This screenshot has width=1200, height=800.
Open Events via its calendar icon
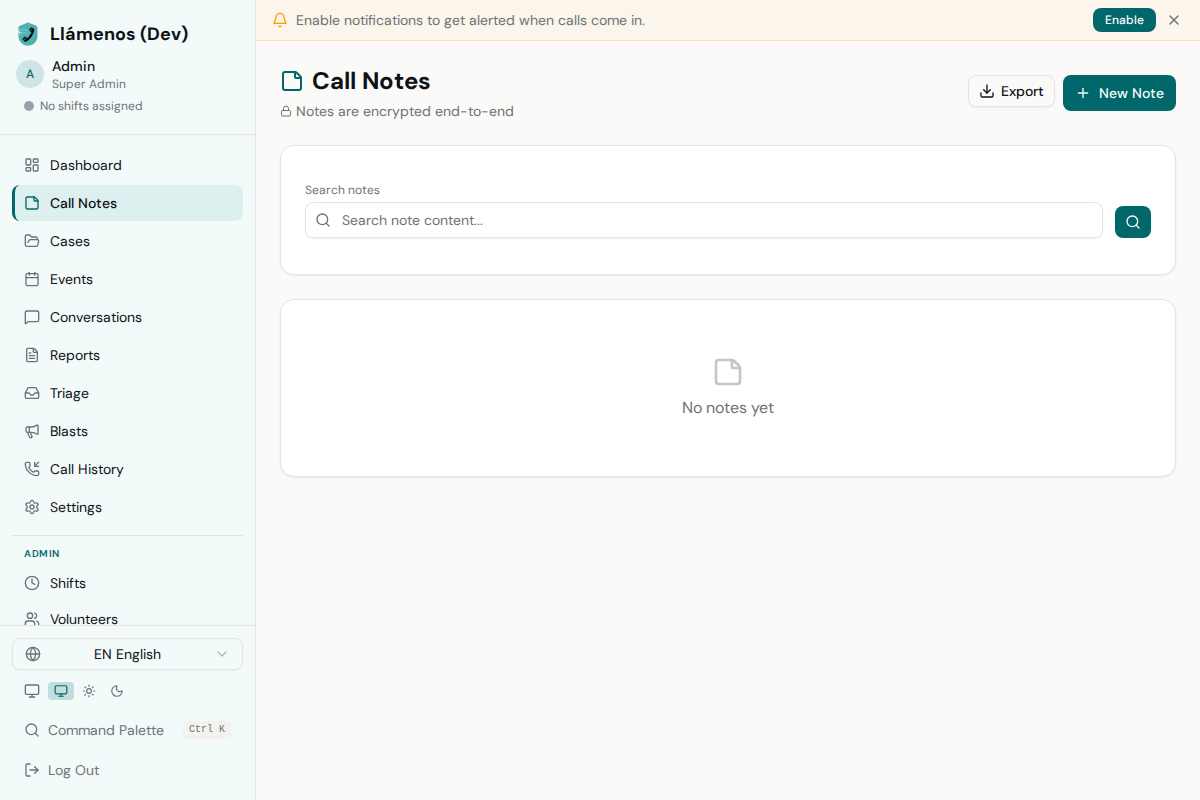(32, 279)
